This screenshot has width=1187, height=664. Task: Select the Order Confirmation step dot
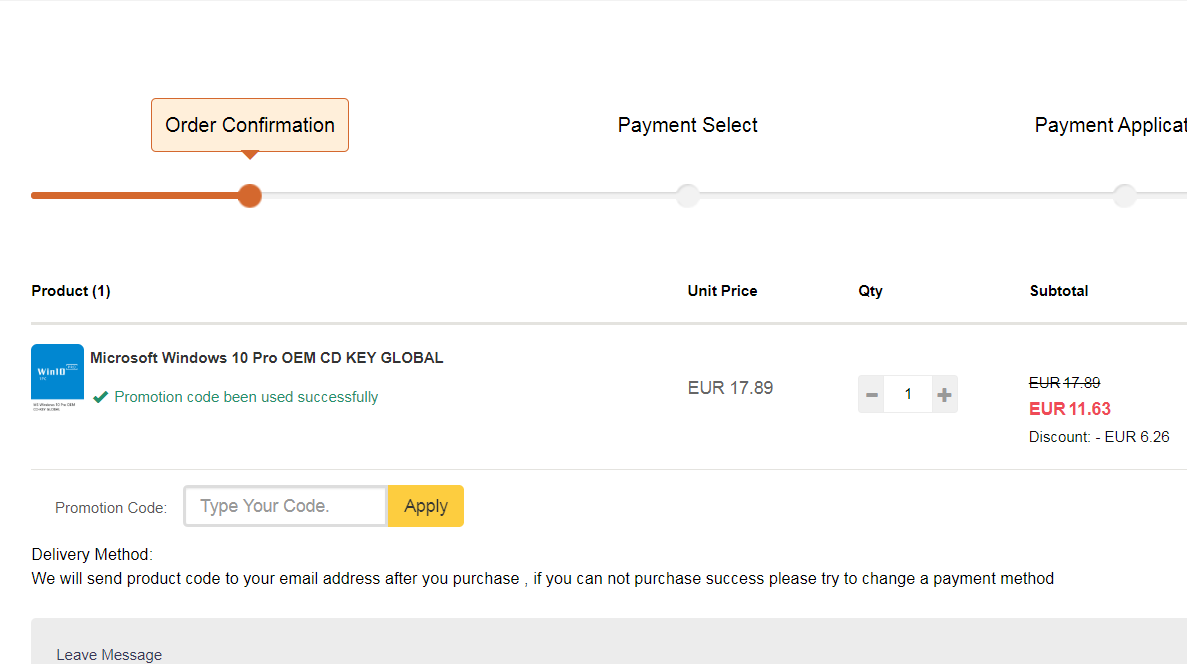click(x=250, y=195)
